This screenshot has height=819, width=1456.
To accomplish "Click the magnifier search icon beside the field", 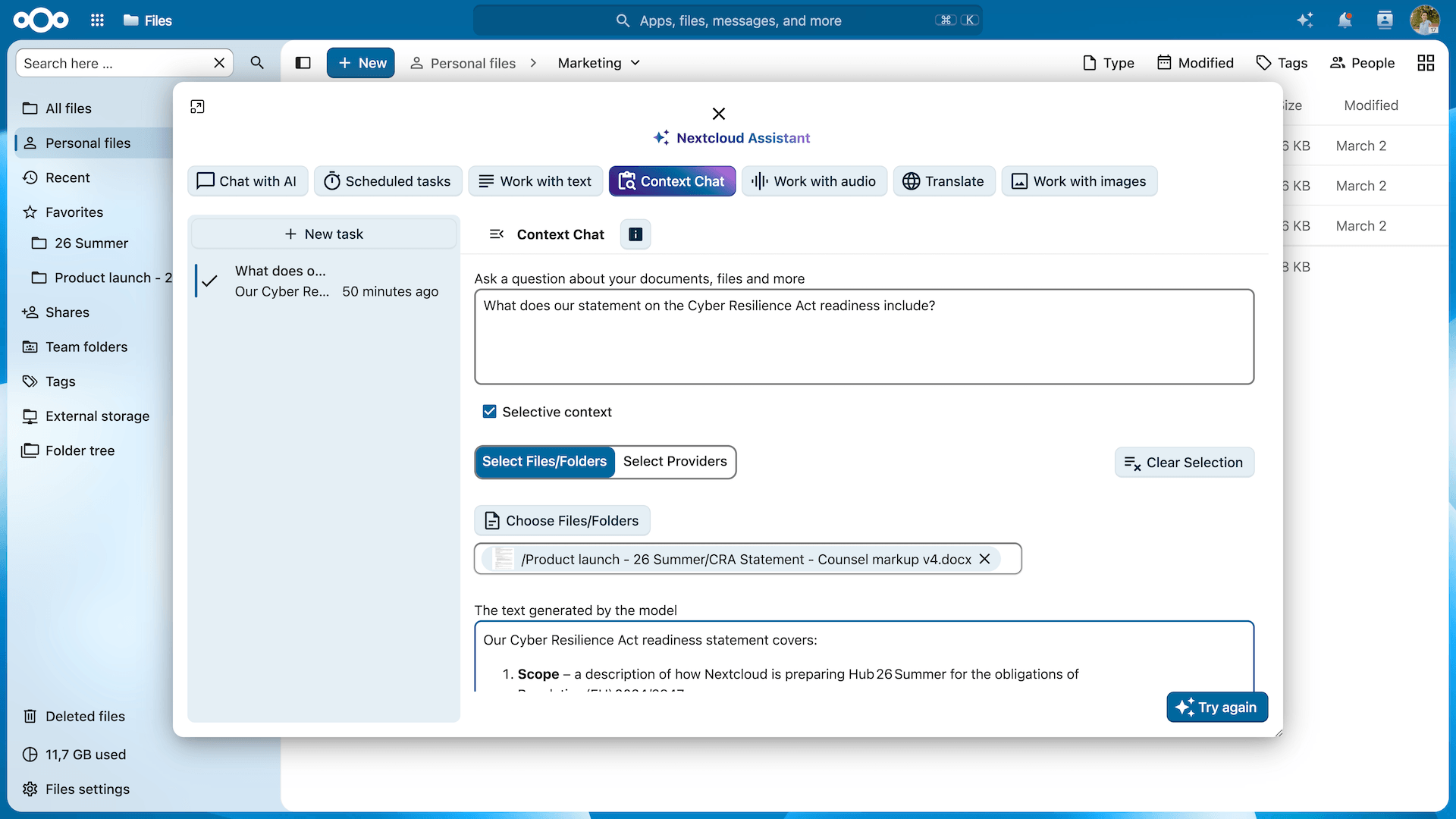I will tap(257, 63).
